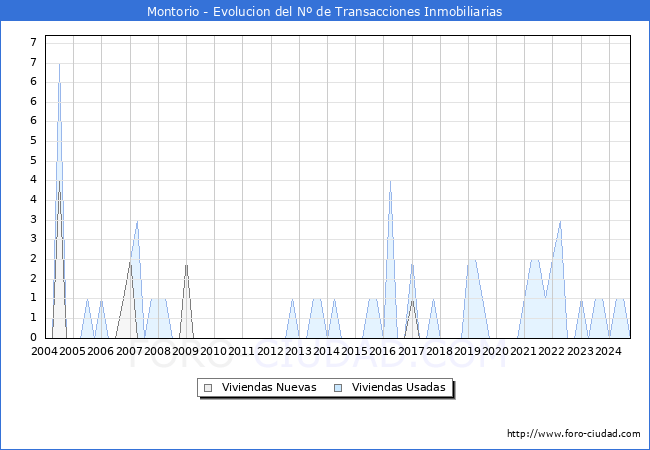Click the 2010 x-axis label
Viewport: 650px width, 450px height.
[213, 351]
